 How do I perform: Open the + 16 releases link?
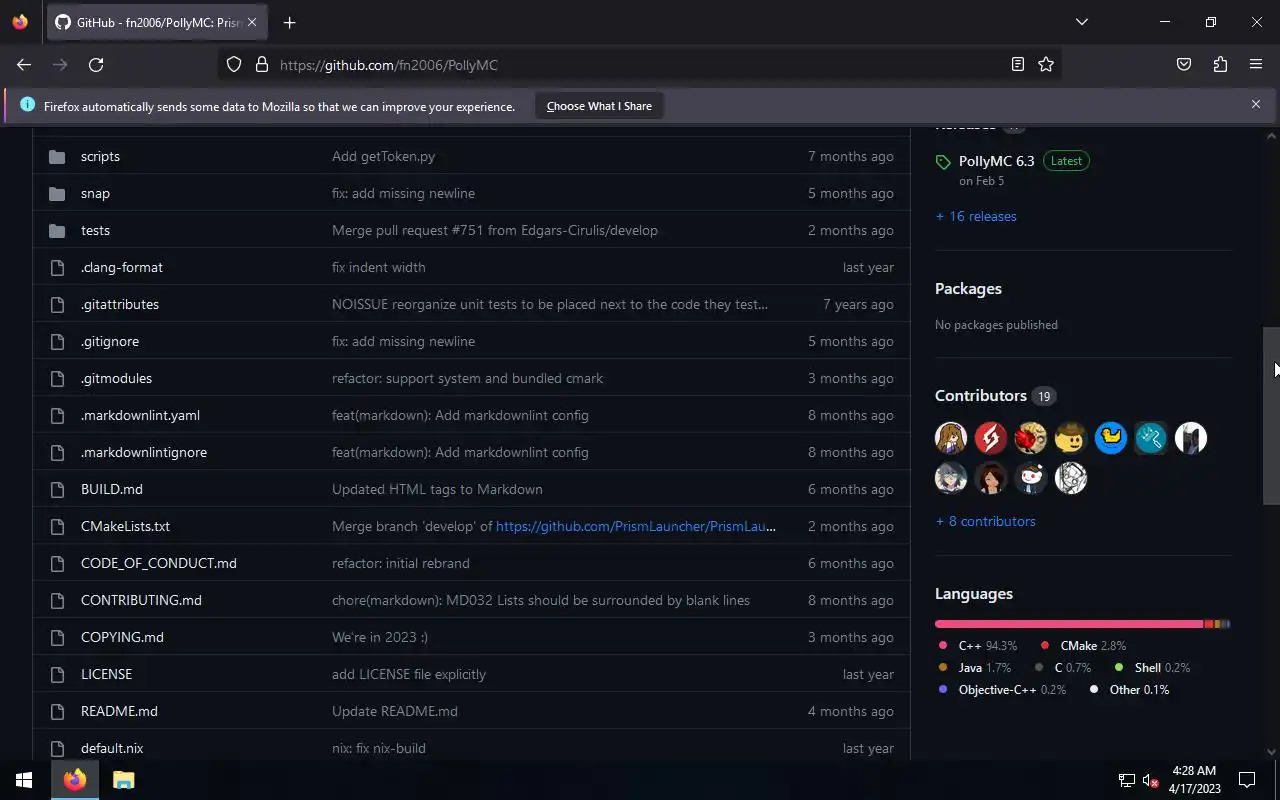[x=976, y=216]
